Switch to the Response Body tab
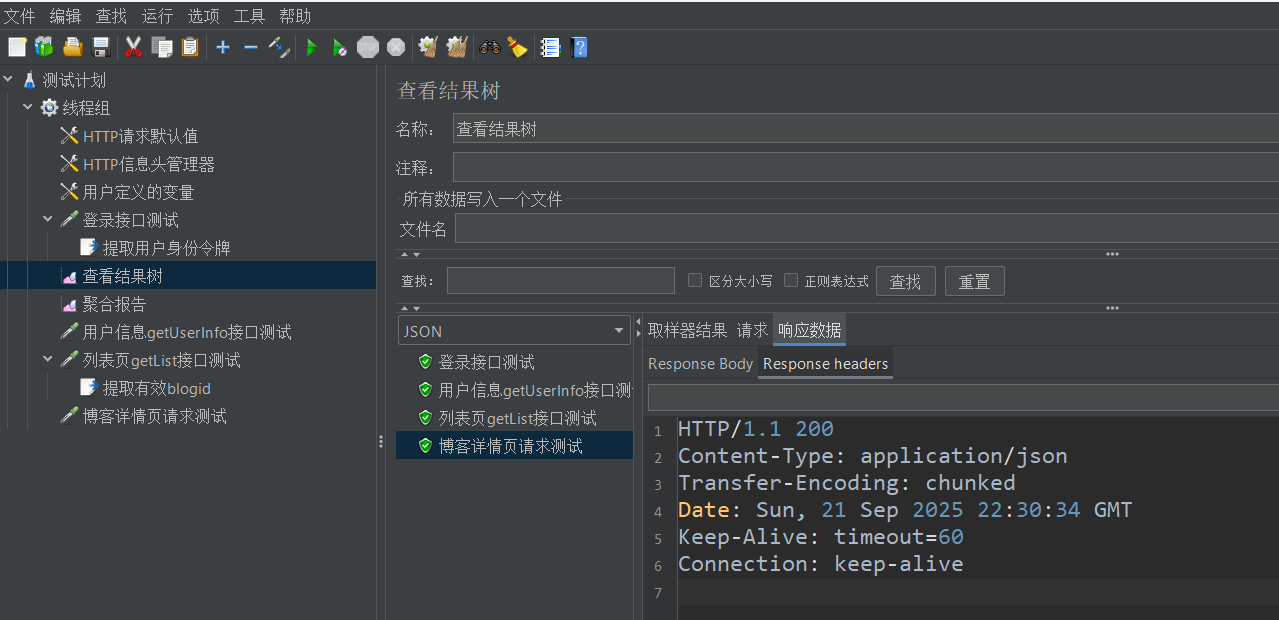 coord(700,364)
